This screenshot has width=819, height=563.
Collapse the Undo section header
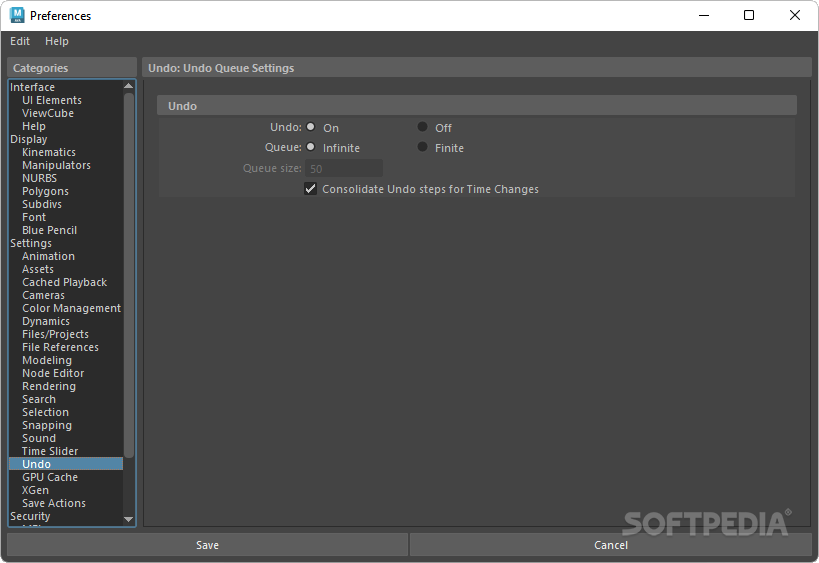click(476, 106)
